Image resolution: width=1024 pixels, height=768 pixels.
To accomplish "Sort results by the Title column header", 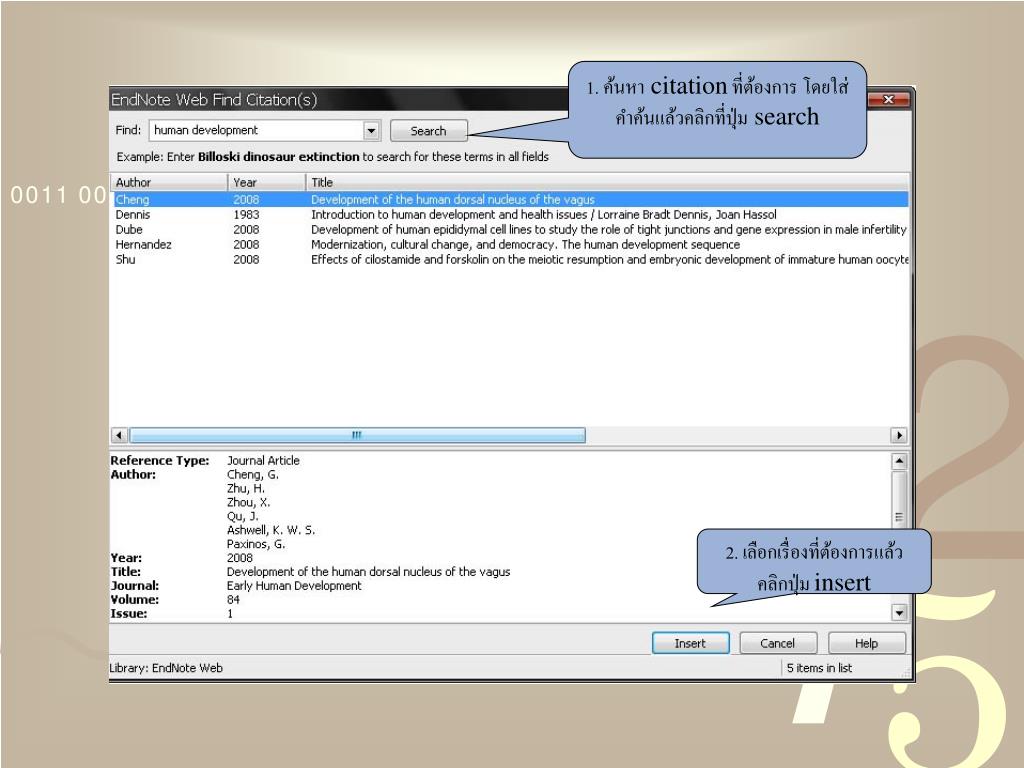I will coord(607,182).
